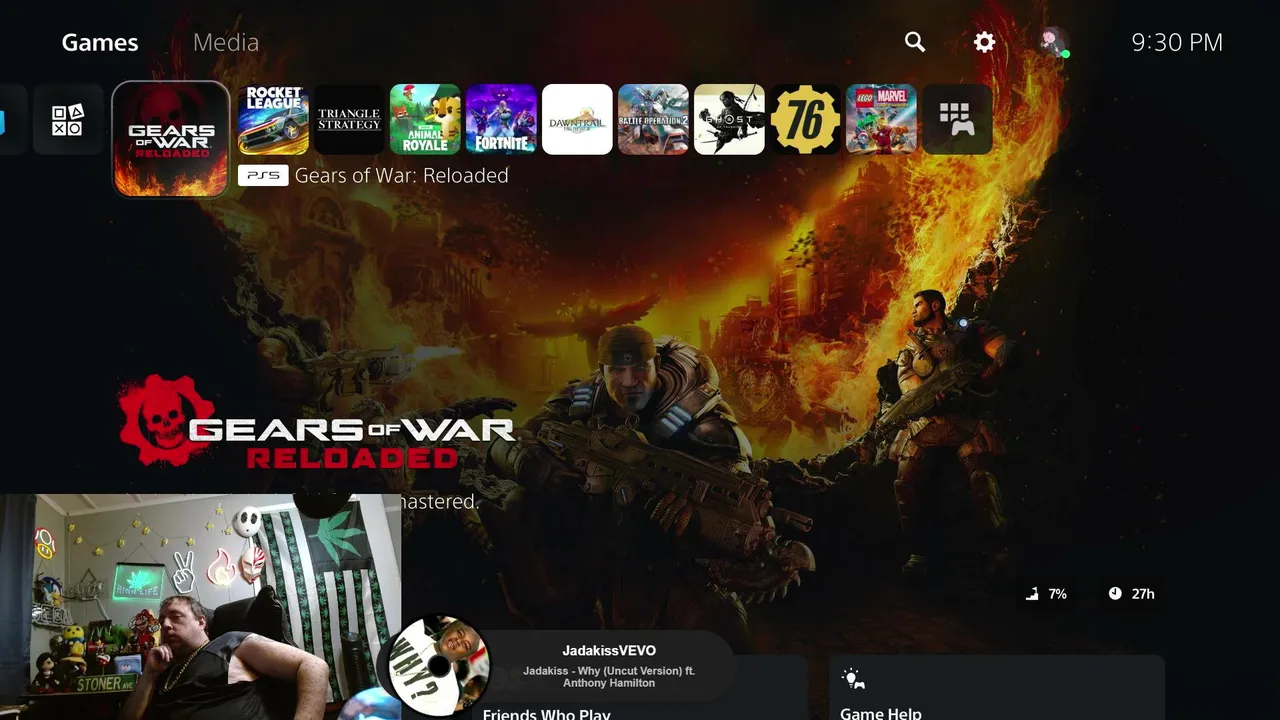Select the Fallout 76 game tile
1280x720 pixels.
click(805, 119)
